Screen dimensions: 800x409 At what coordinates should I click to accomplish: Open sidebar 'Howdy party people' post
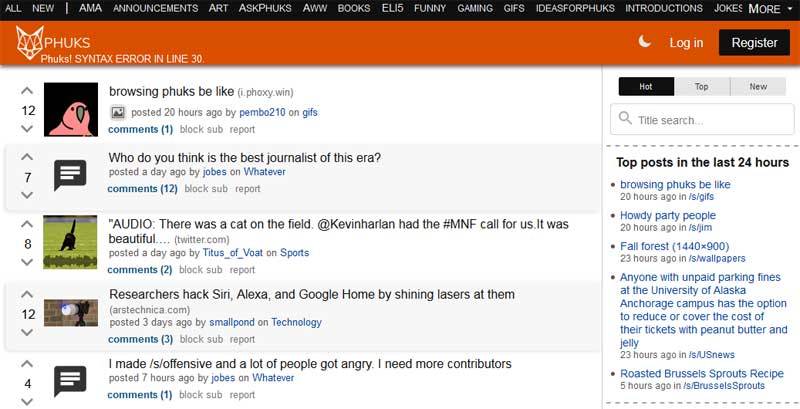point(668,215)
